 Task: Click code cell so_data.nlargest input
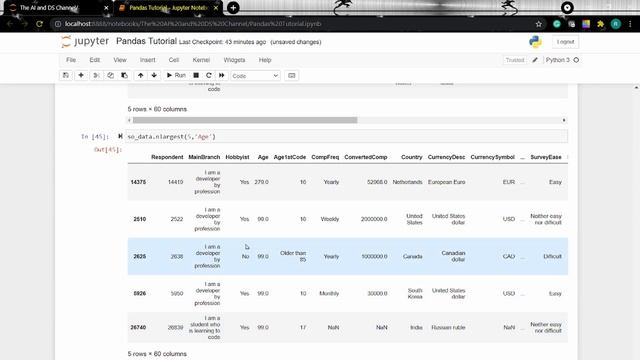pyautogui.click(x=346, y=137)
